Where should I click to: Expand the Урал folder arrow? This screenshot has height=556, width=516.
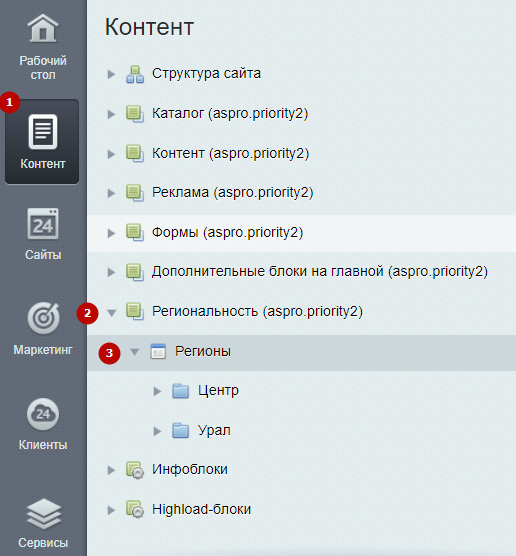[x=157, y=431]
